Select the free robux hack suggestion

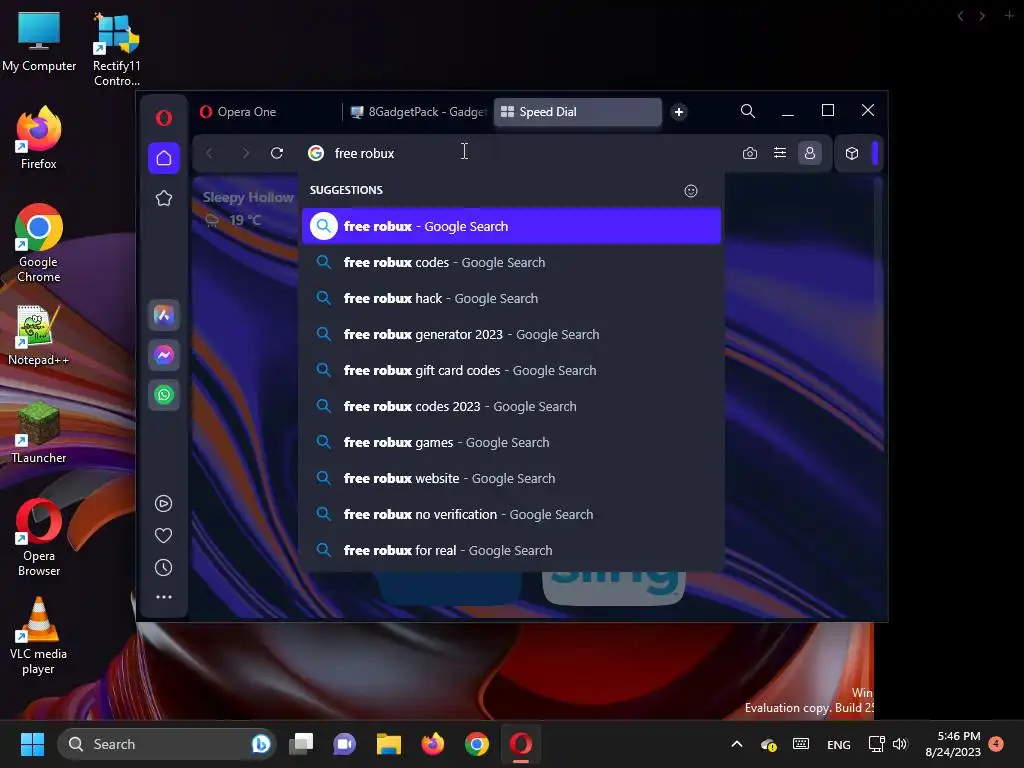point(511,298)
